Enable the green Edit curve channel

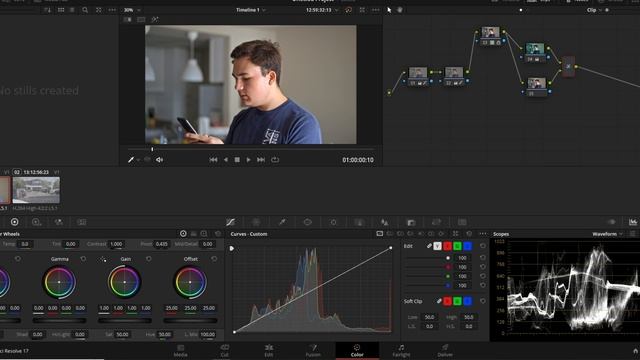tap(458, 246)
